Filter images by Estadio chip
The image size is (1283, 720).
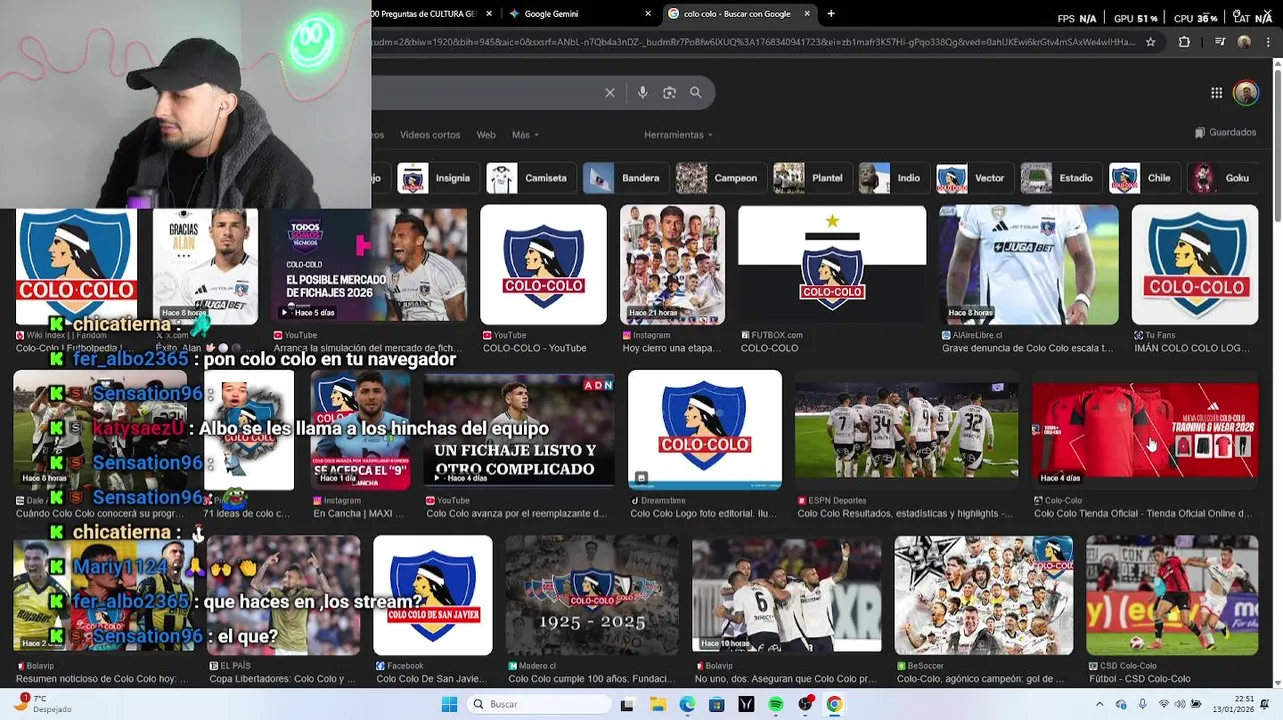(1059, 178)
